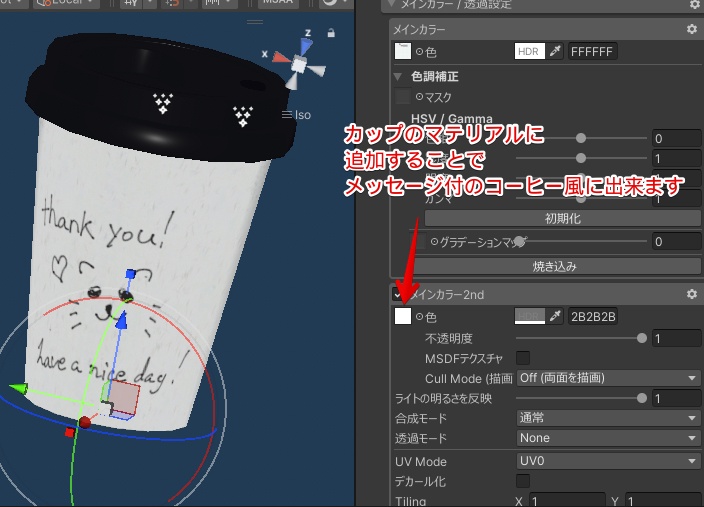Open the メインカラー section gear settings

pos(691,29)
